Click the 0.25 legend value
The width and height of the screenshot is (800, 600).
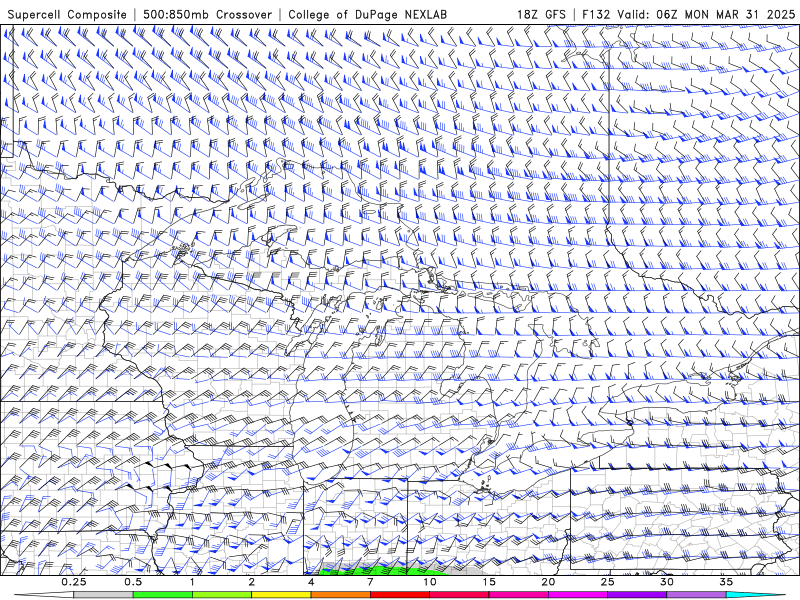74,582
